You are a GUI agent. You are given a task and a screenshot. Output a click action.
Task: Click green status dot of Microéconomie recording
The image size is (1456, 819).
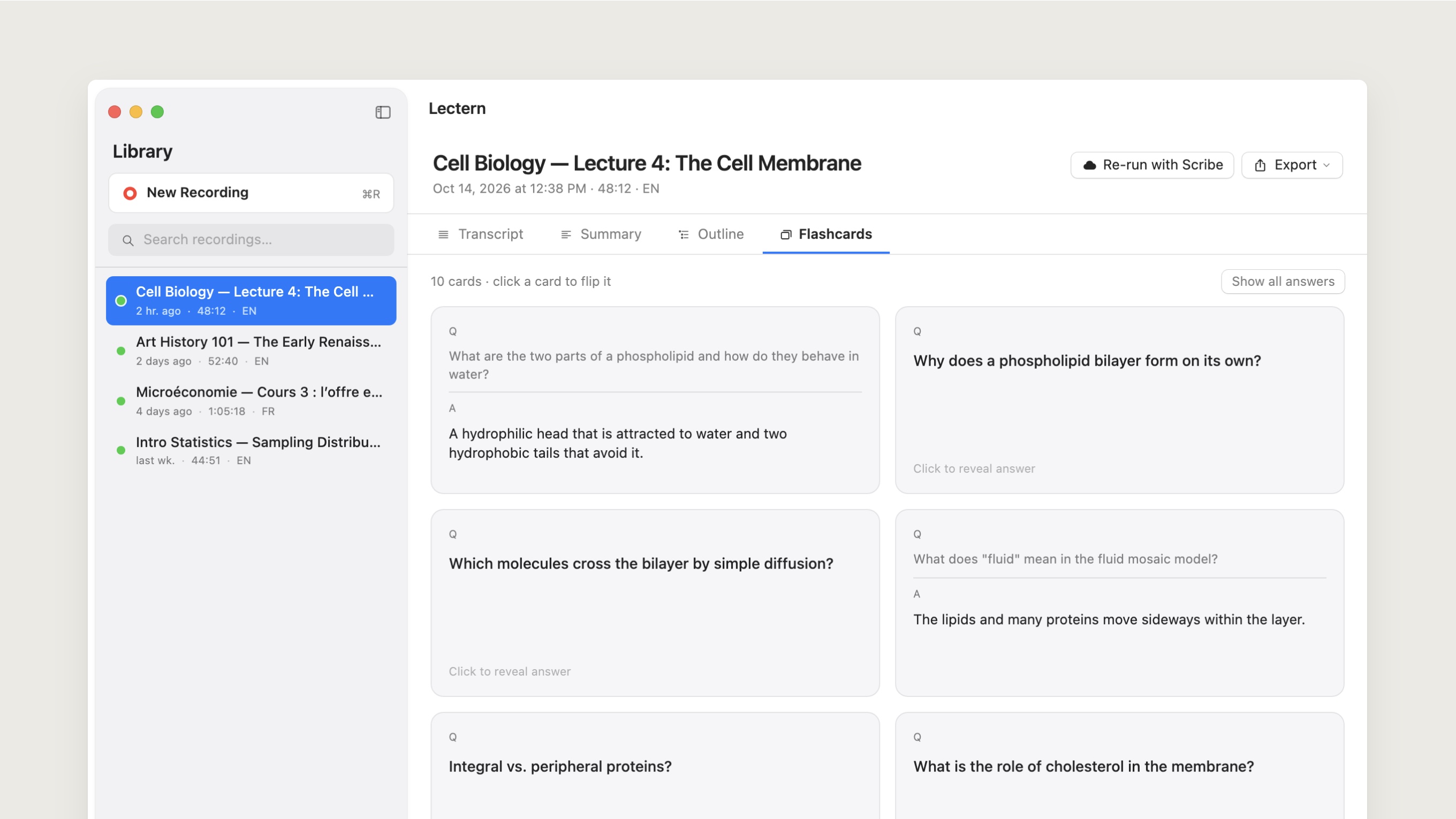(x=121, y=401)
